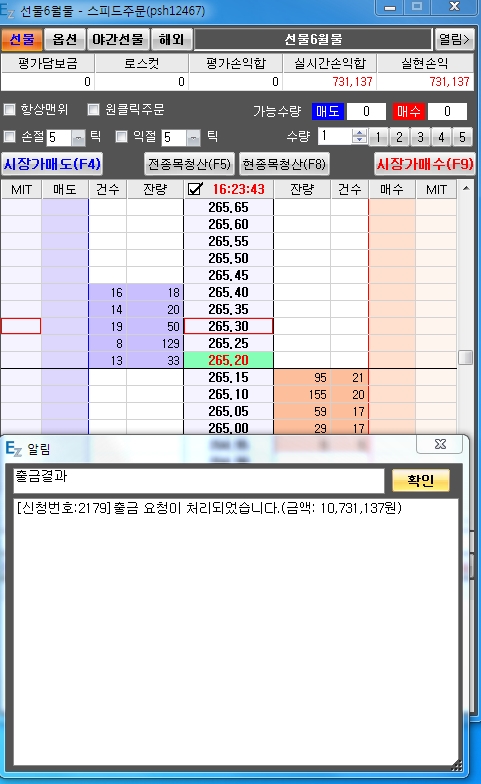Viewport: 481px width, 784px height.
Task: Click the 시장가매도(F4) button
Action: point(52,164)
